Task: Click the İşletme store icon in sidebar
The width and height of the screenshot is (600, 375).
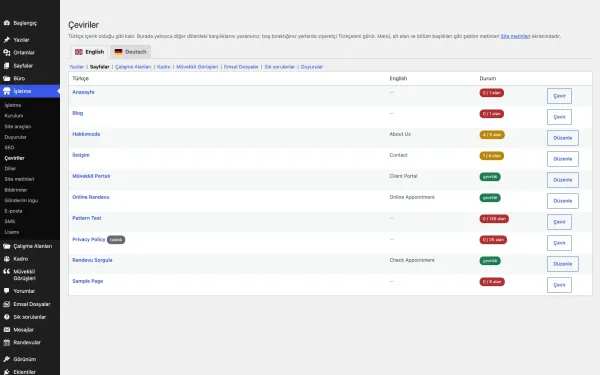Action: [7, 91]
